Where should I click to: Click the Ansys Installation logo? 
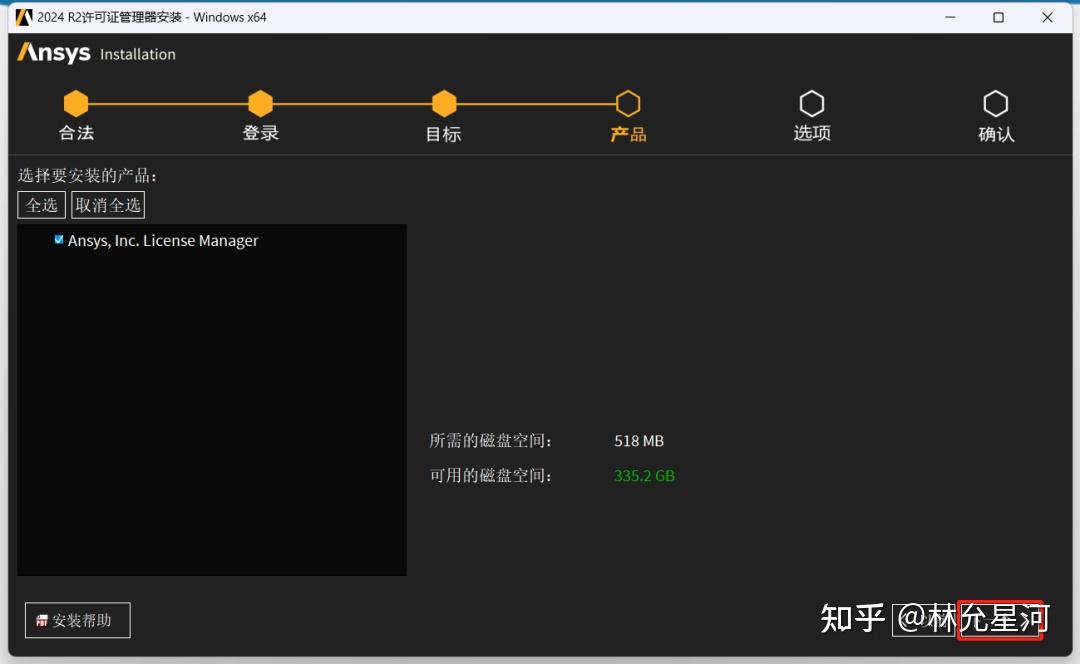pos(96,54)
